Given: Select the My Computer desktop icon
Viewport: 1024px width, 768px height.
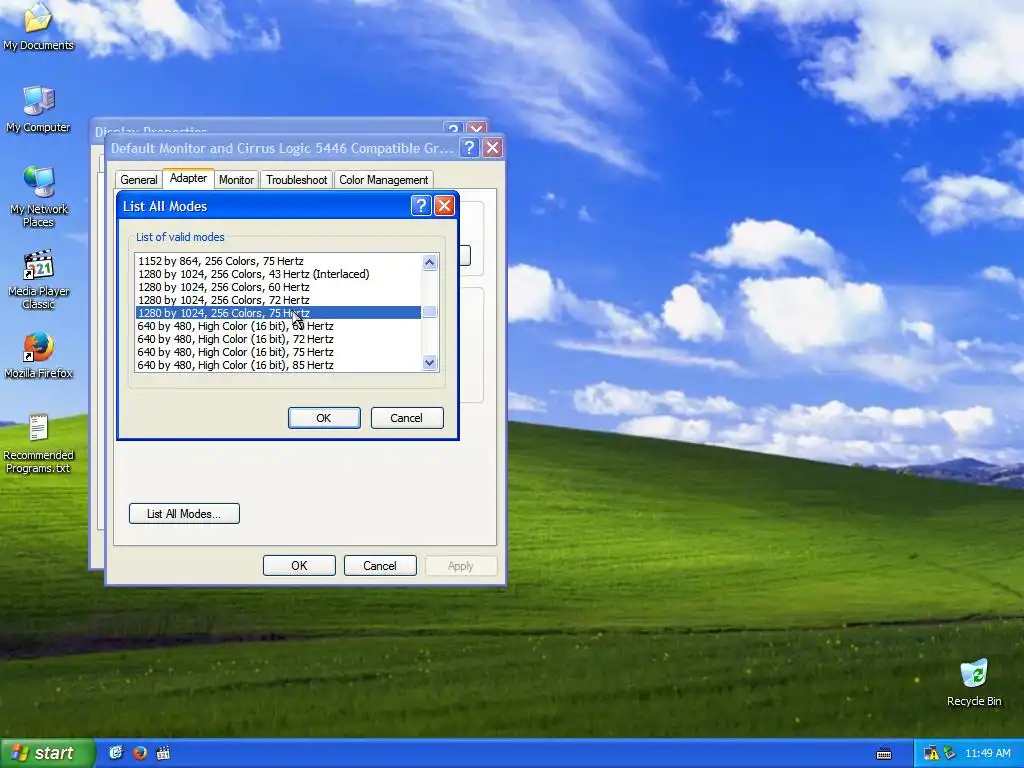Looking at the screenshot, I should tap(38, 110).
